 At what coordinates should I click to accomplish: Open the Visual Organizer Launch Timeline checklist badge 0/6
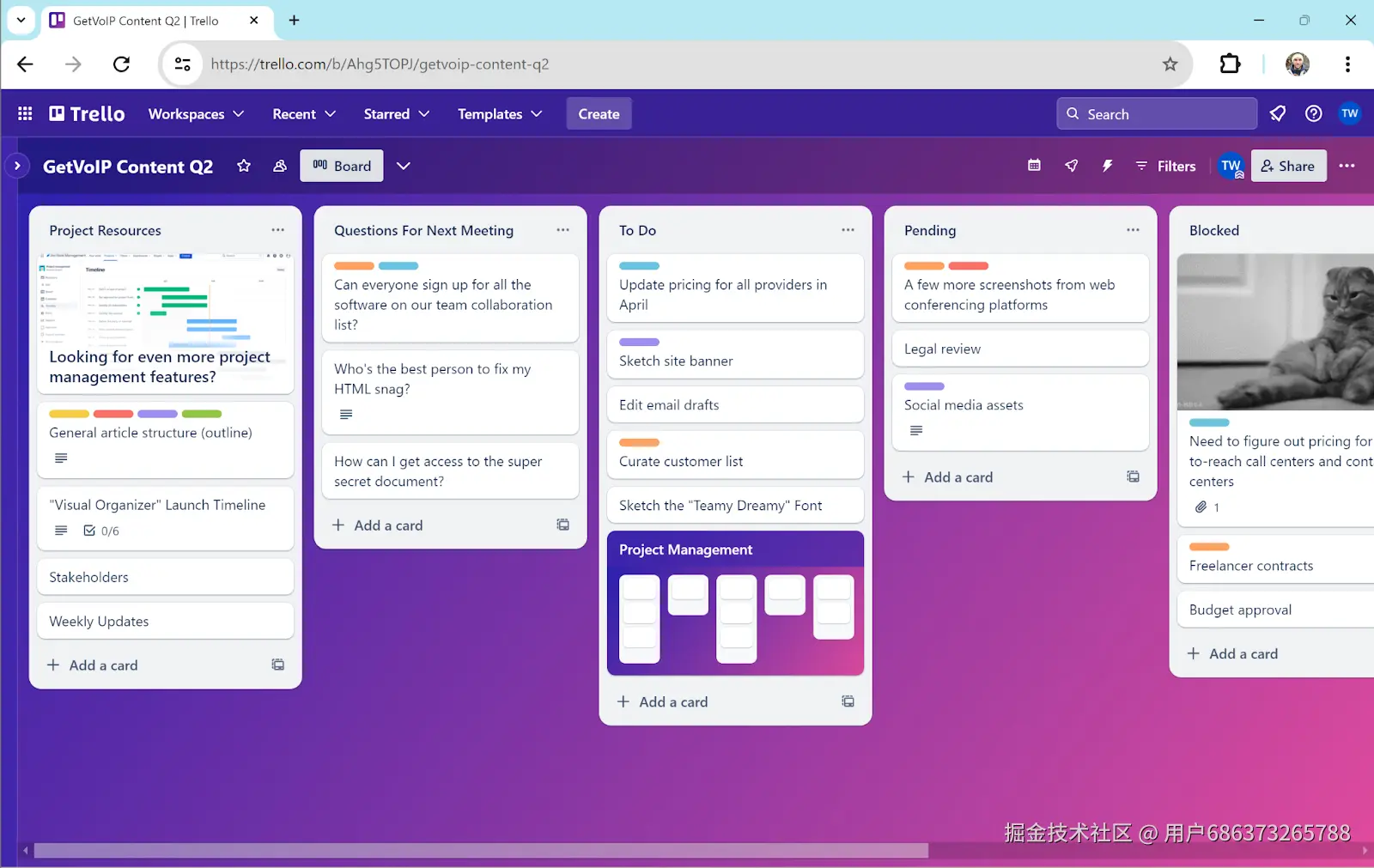click(101, 531)
